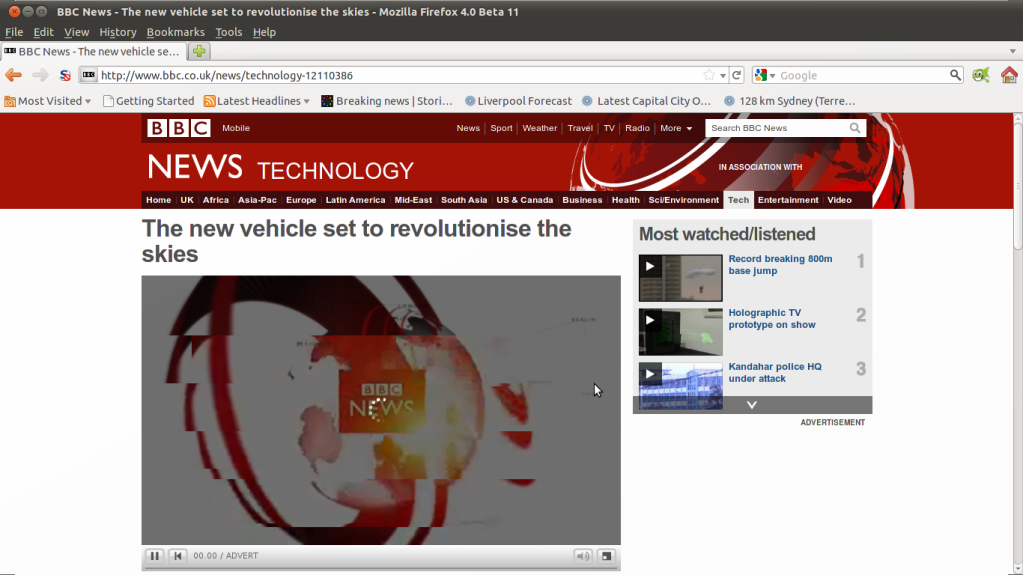The width and height of the screenshot is (1023, 575).
Task: Open the View menu
Action: pyautogui.click(x=76, y=32)
